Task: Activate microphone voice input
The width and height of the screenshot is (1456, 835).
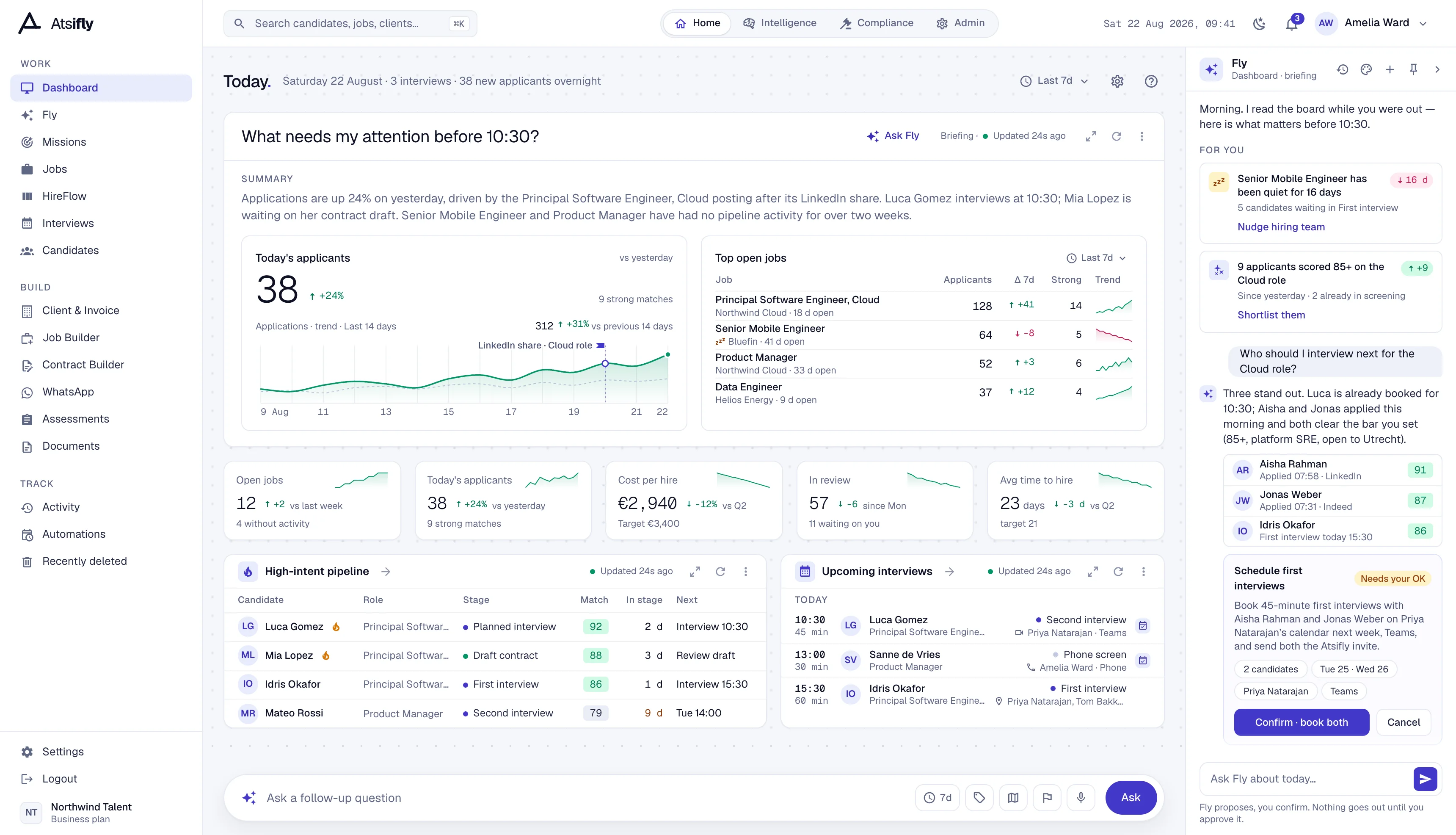Action: pyautogui.click(x=1081, y=798)
